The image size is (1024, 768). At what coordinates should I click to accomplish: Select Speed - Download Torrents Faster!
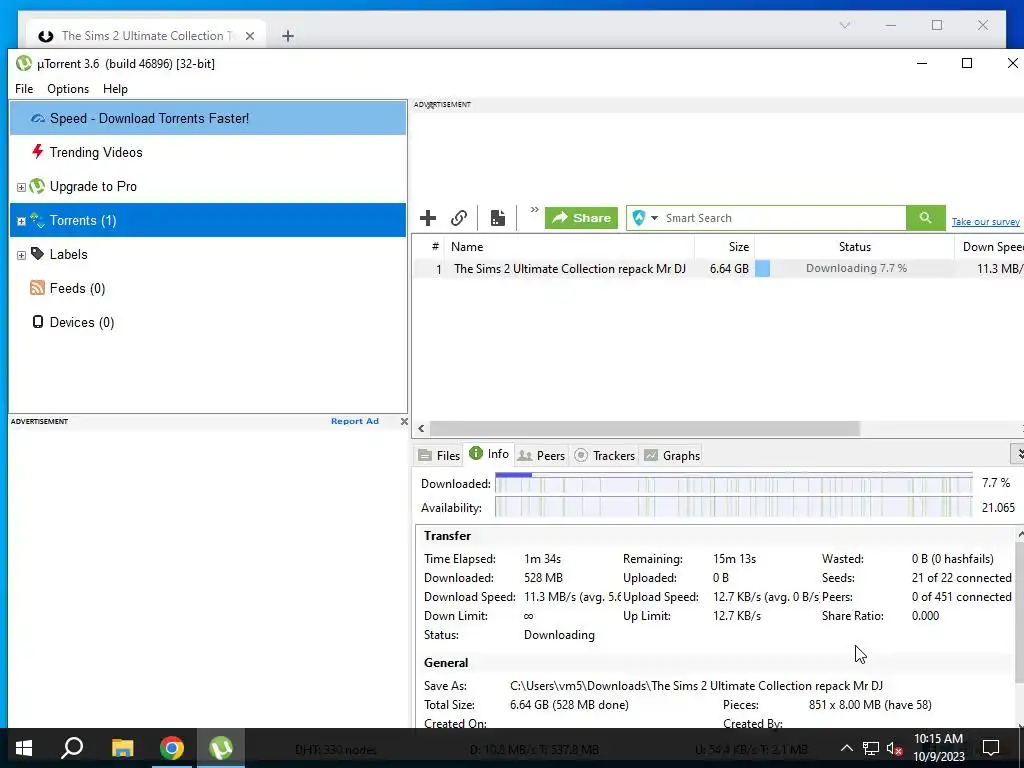(208, 118)
